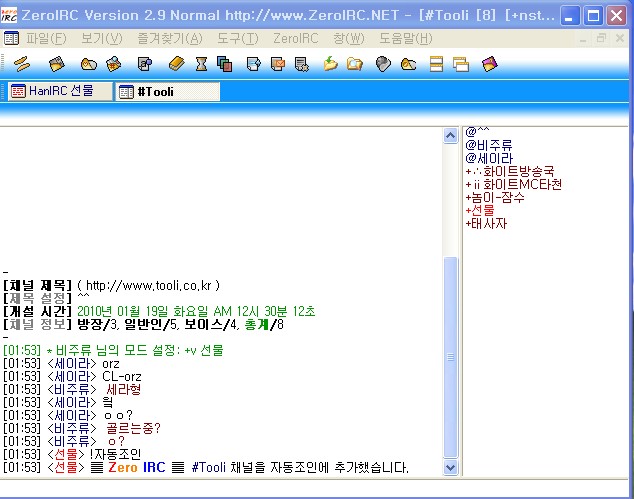Viewport: 634px width, 499px height.
Task: Open the 파일(F) menu
Action: pyautogui.click(x=46, y=38)
